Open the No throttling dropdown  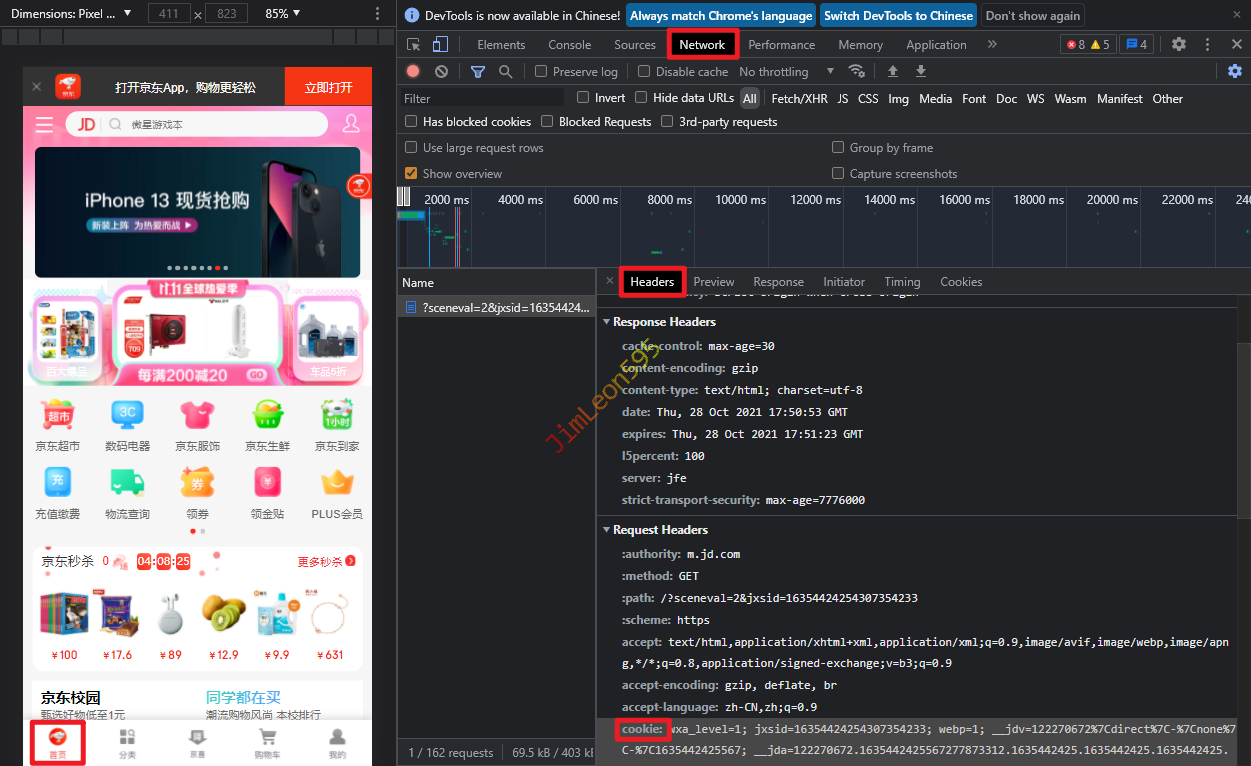tap(786, 72)
